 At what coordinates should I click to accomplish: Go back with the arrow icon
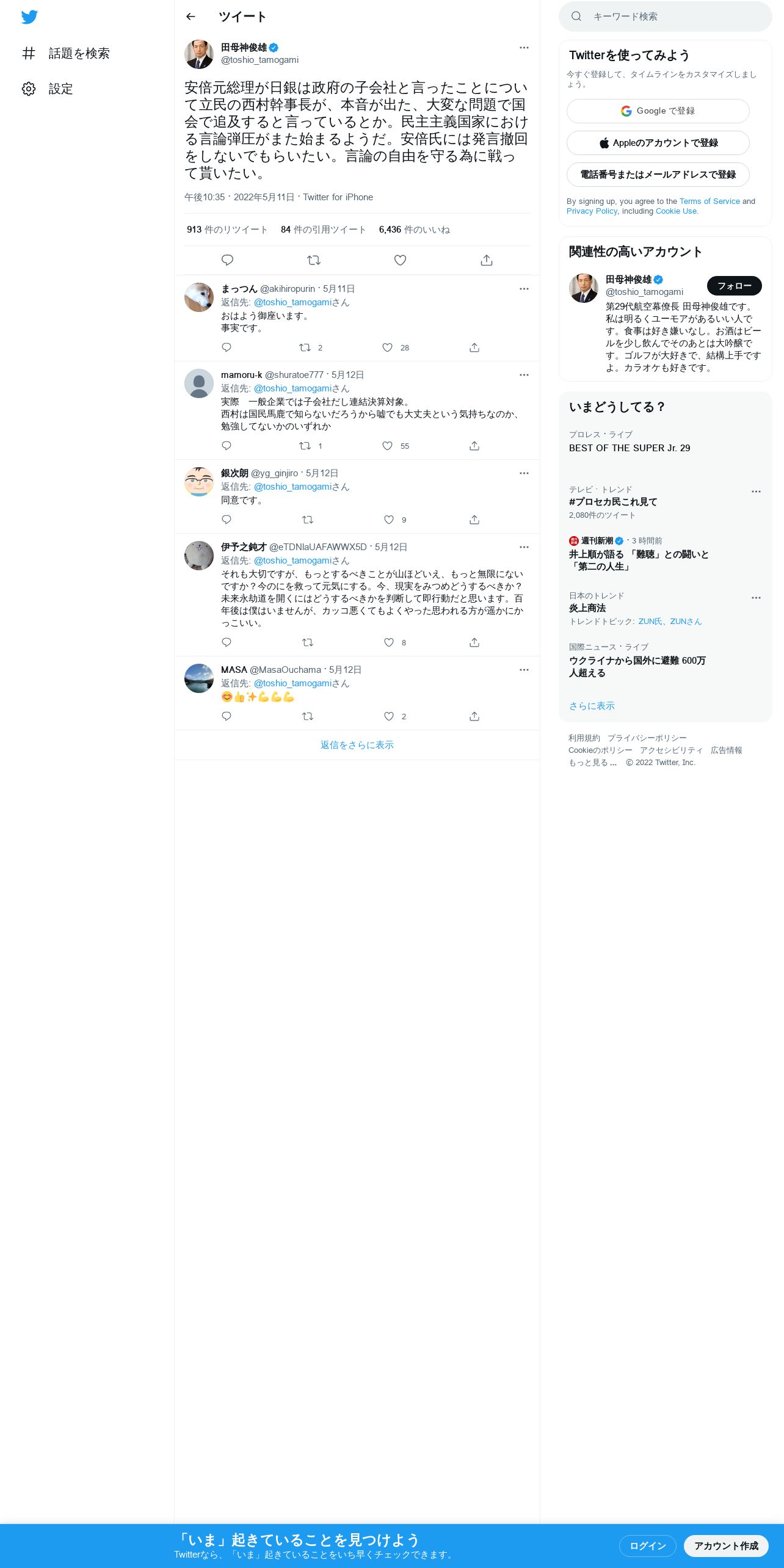point(191,16)
